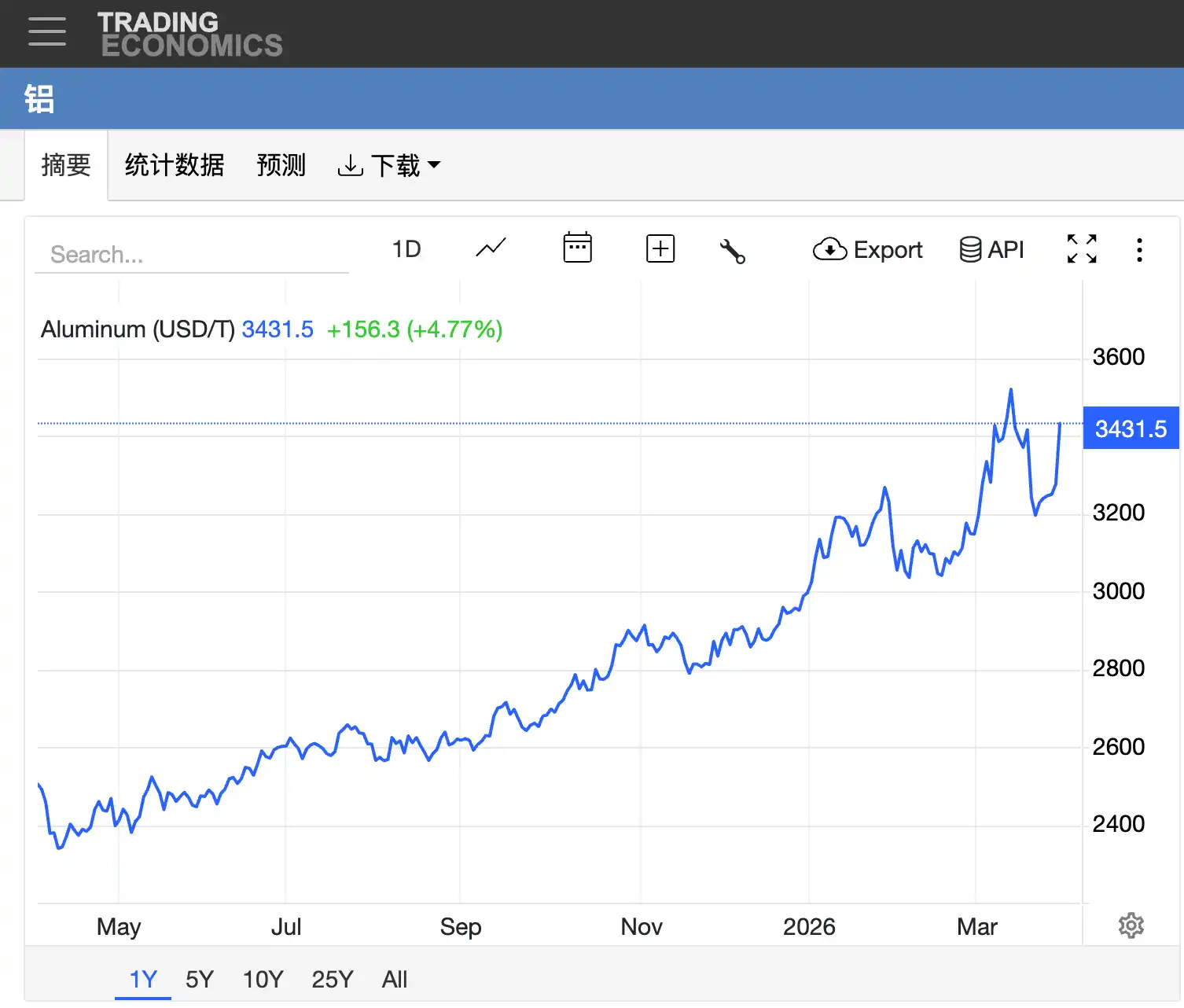Open the calendar date range picker
The image size is (1184, 1008).
(577, 248)
